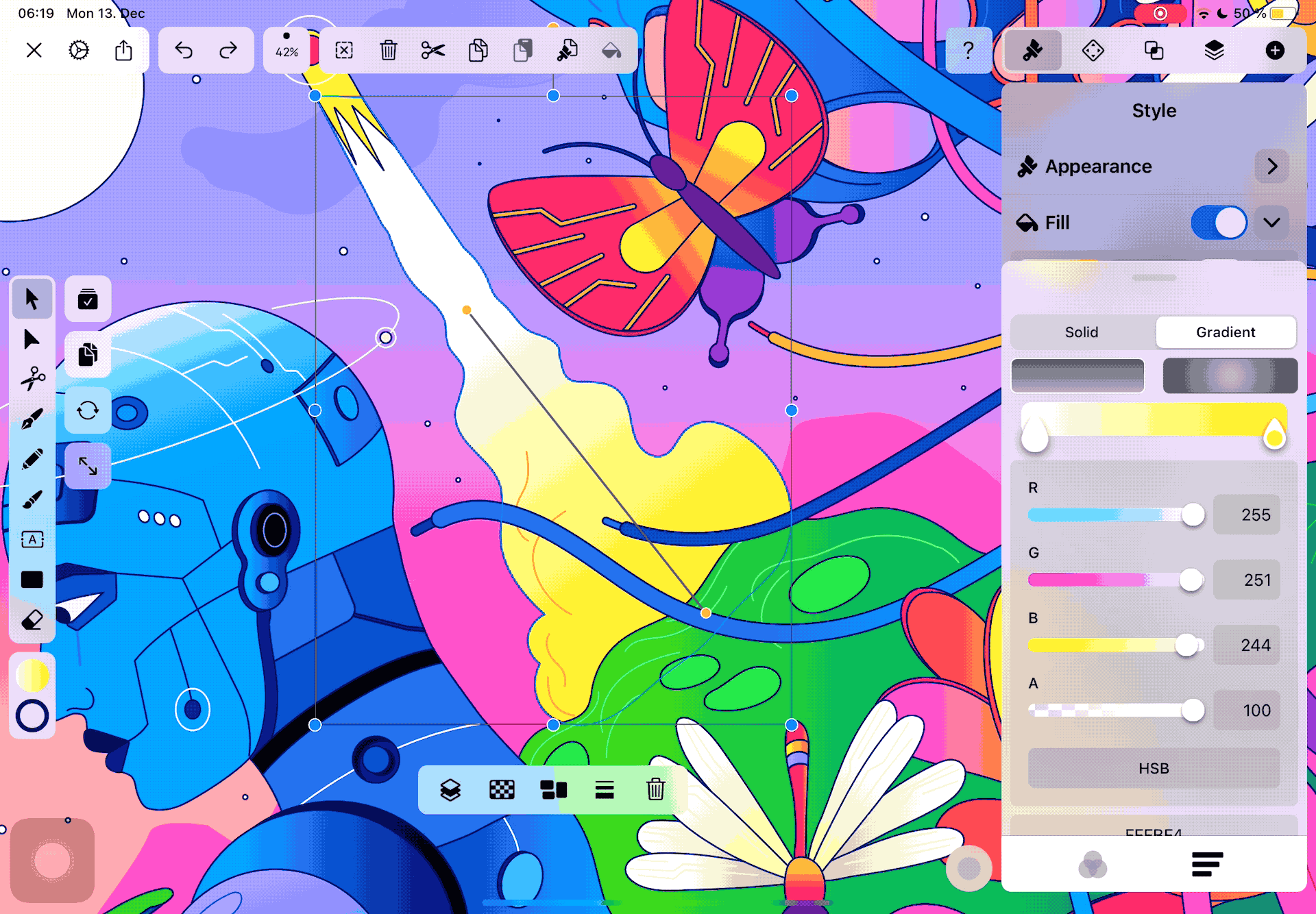Open the Style inspector tab
The width and height of the screenshot is (1316, 914).
(x=1033, y=51)
